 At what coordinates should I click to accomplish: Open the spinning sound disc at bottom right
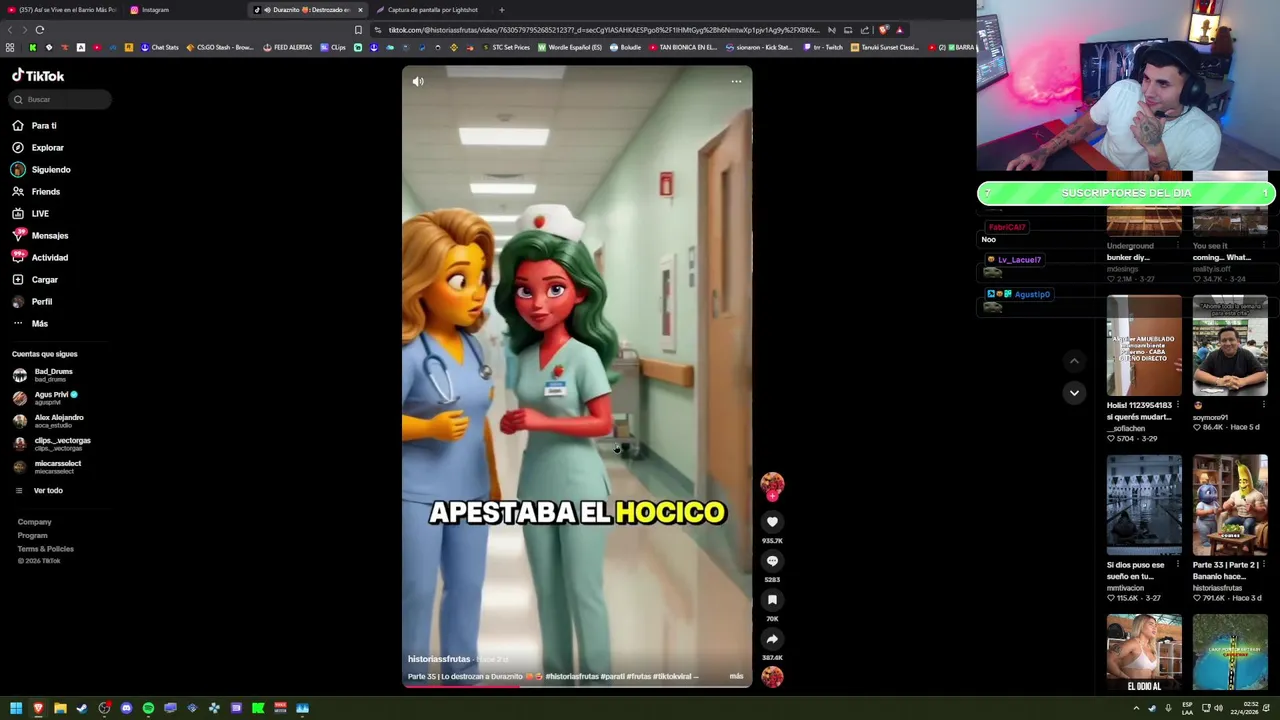pyautogui.click(x=772, y=677)
